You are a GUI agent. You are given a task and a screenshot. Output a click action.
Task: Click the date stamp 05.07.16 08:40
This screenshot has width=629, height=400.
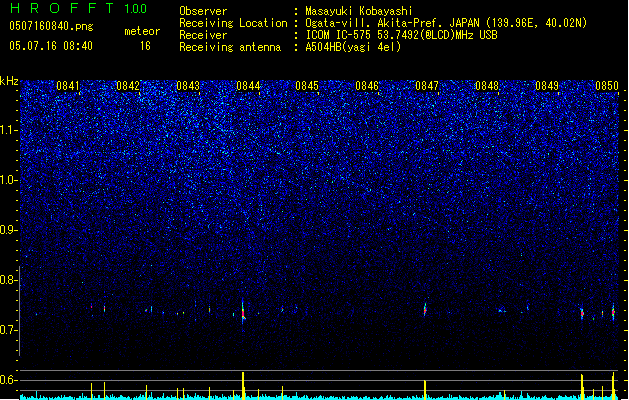(51, 46)
